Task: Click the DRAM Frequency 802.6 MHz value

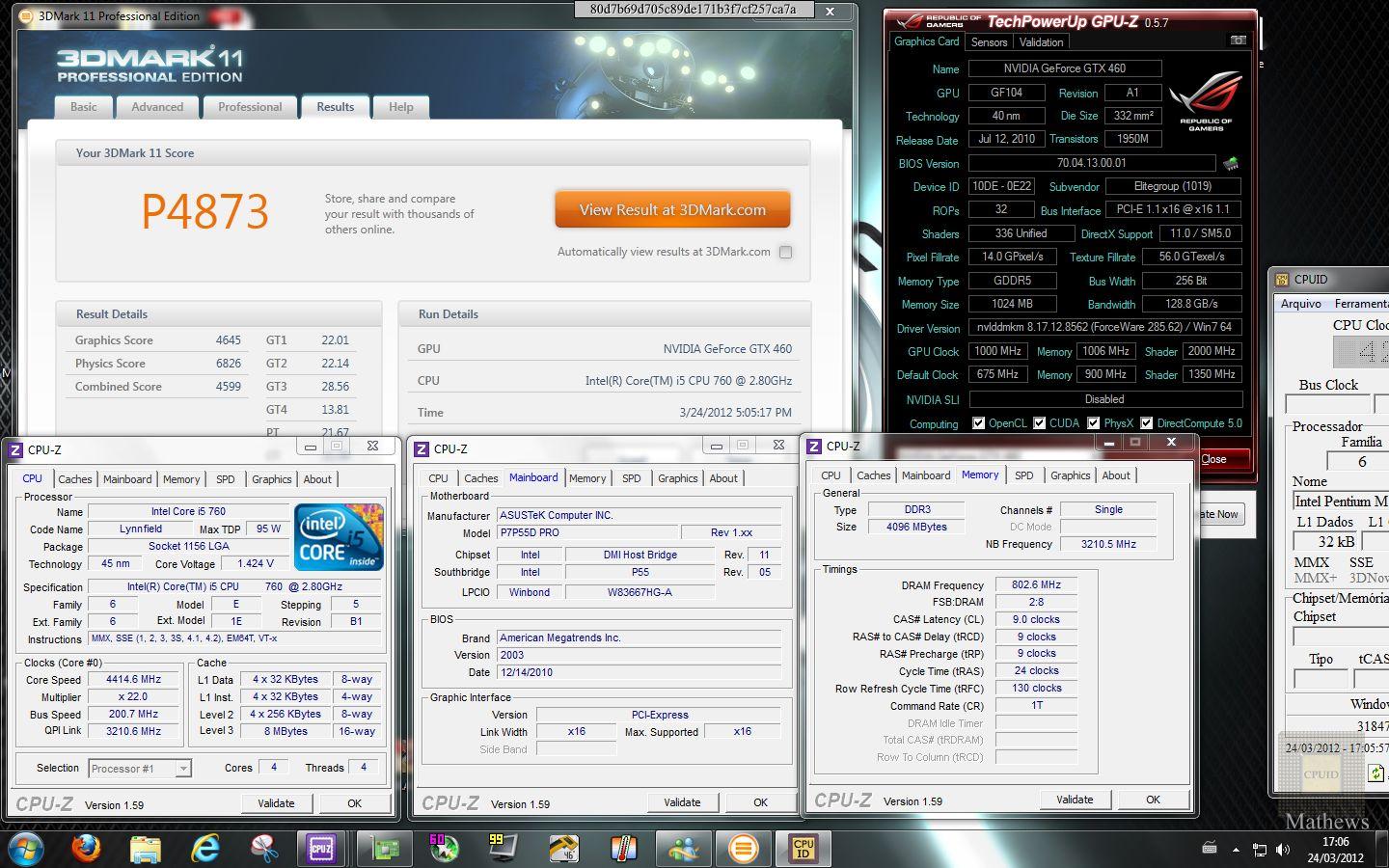Action: click(x=1036, y=585)
